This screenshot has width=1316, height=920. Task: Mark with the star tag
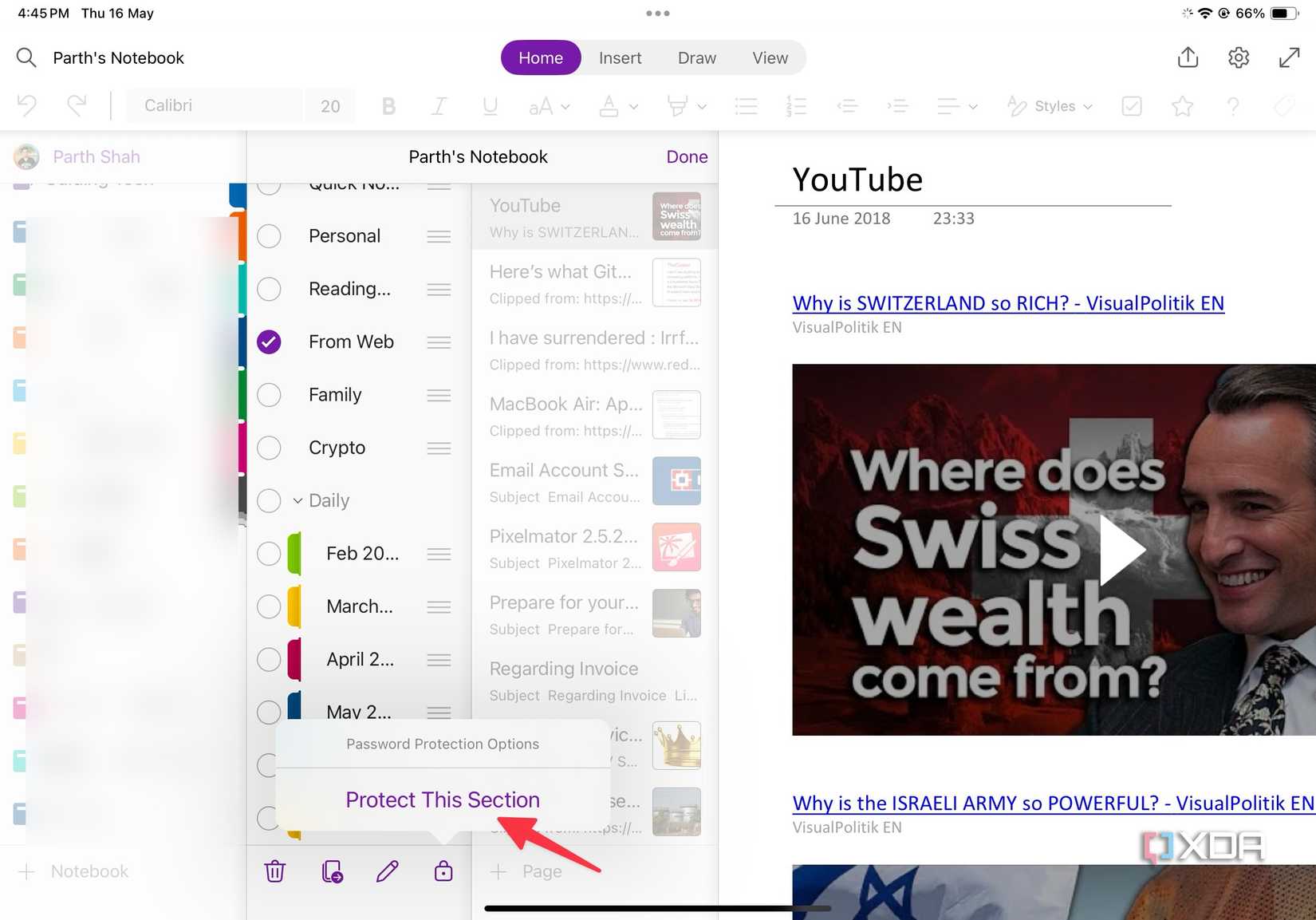coord(1182,106)
